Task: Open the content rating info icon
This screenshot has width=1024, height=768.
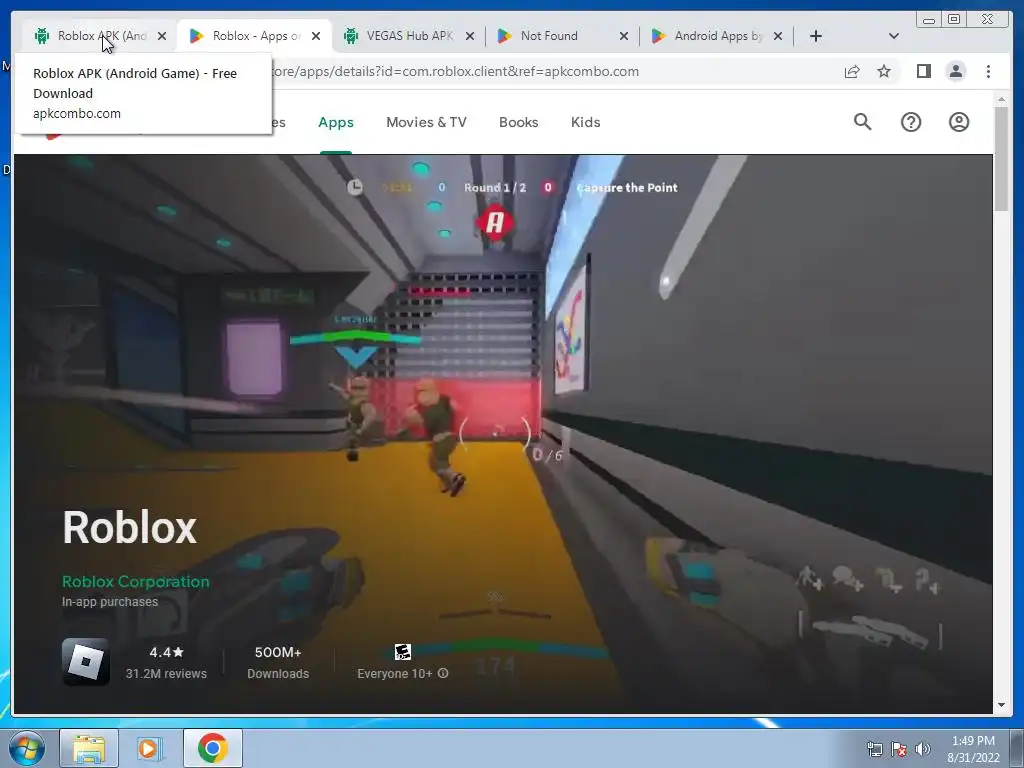Action: tap(443, 673)
